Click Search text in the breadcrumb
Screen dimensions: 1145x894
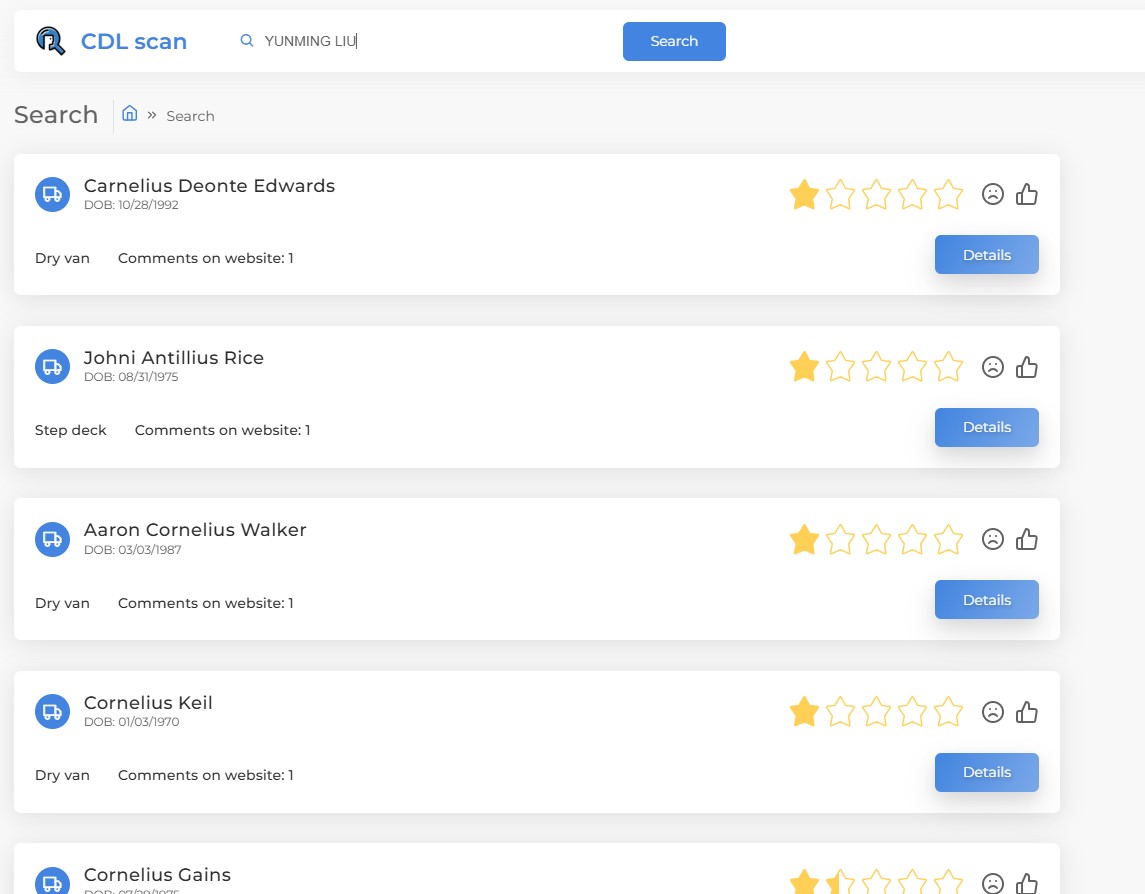point(190,116)
